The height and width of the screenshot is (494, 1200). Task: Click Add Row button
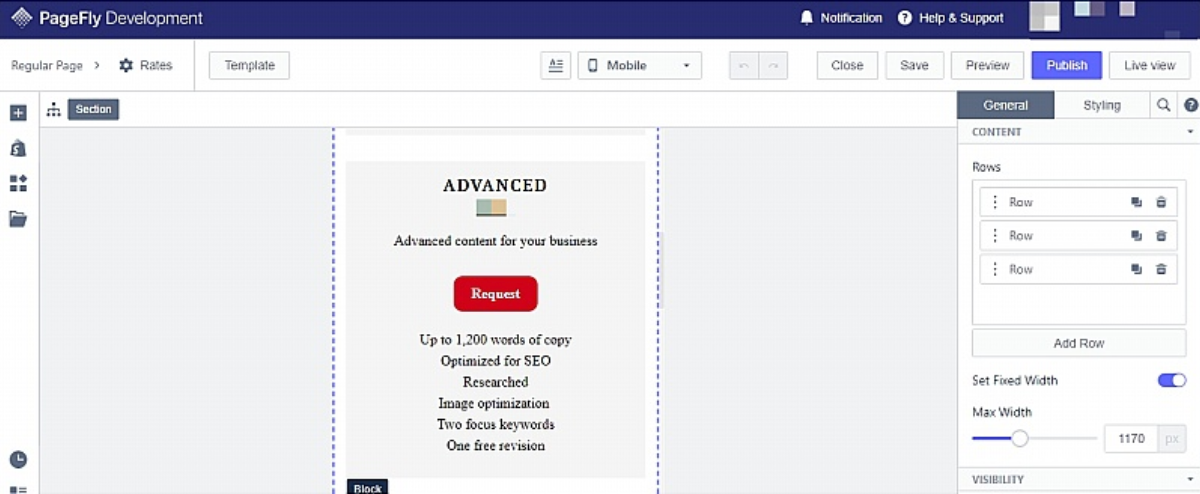pos(1079,343)
